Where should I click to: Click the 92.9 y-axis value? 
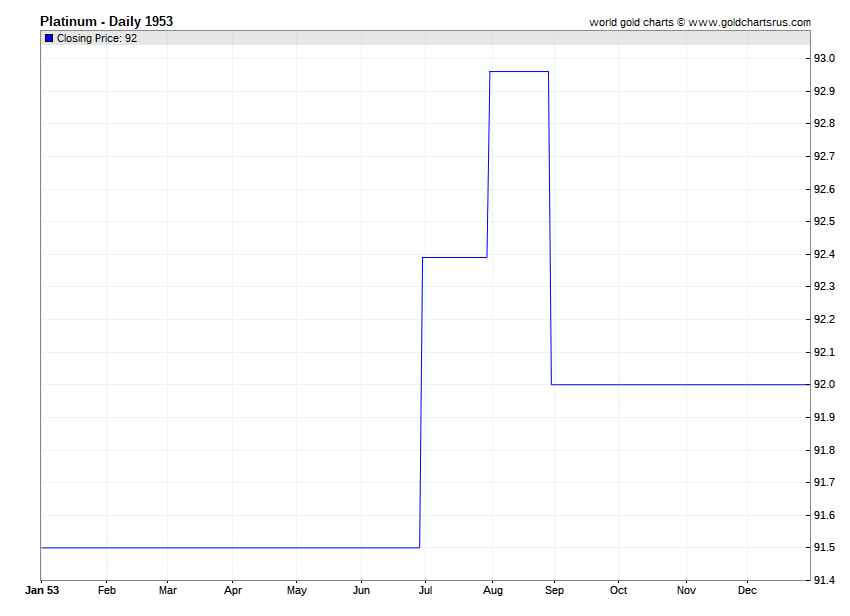tap(824, 91)
